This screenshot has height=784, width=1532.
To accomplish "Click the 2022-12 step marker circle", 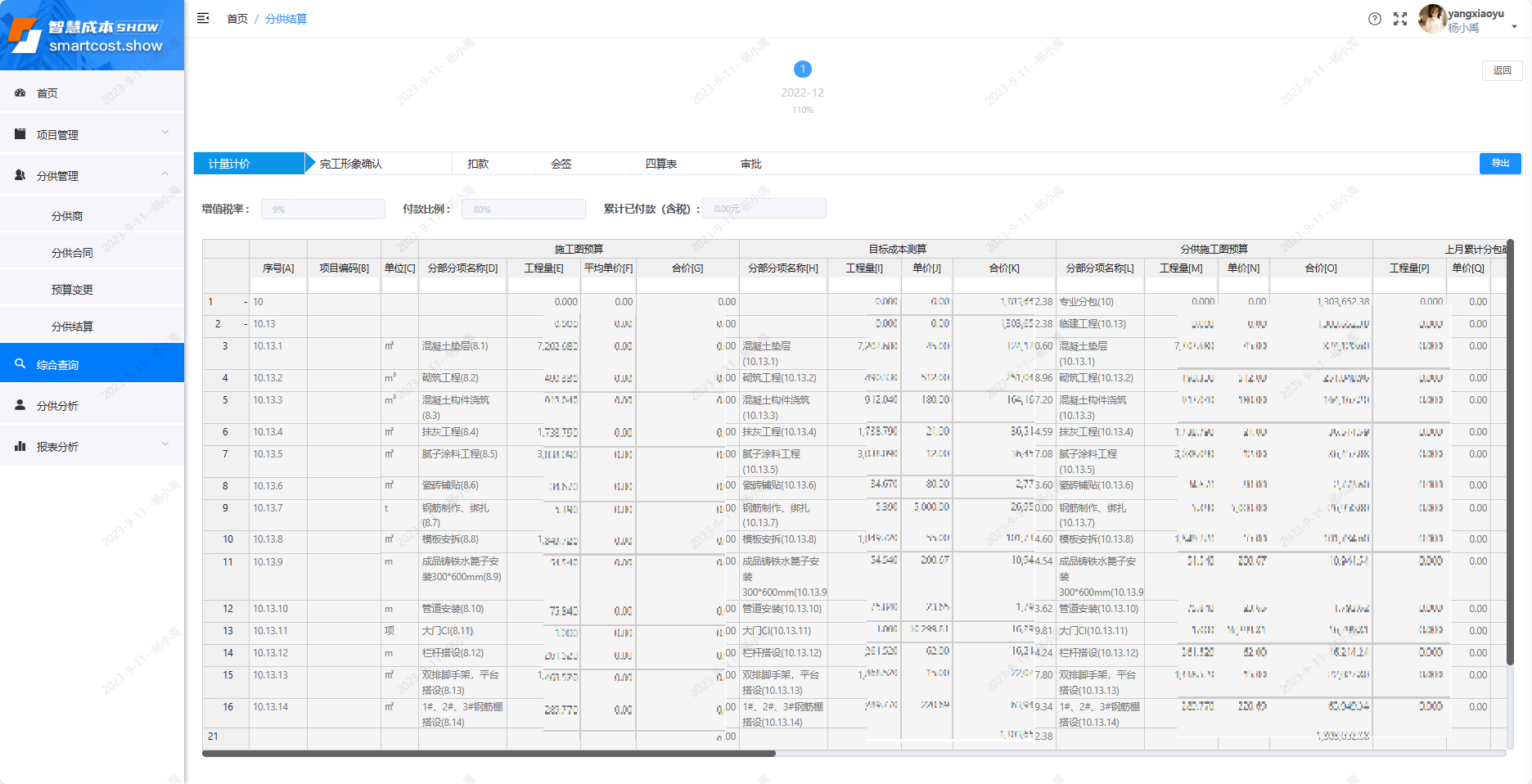I will tap(802, 70).
